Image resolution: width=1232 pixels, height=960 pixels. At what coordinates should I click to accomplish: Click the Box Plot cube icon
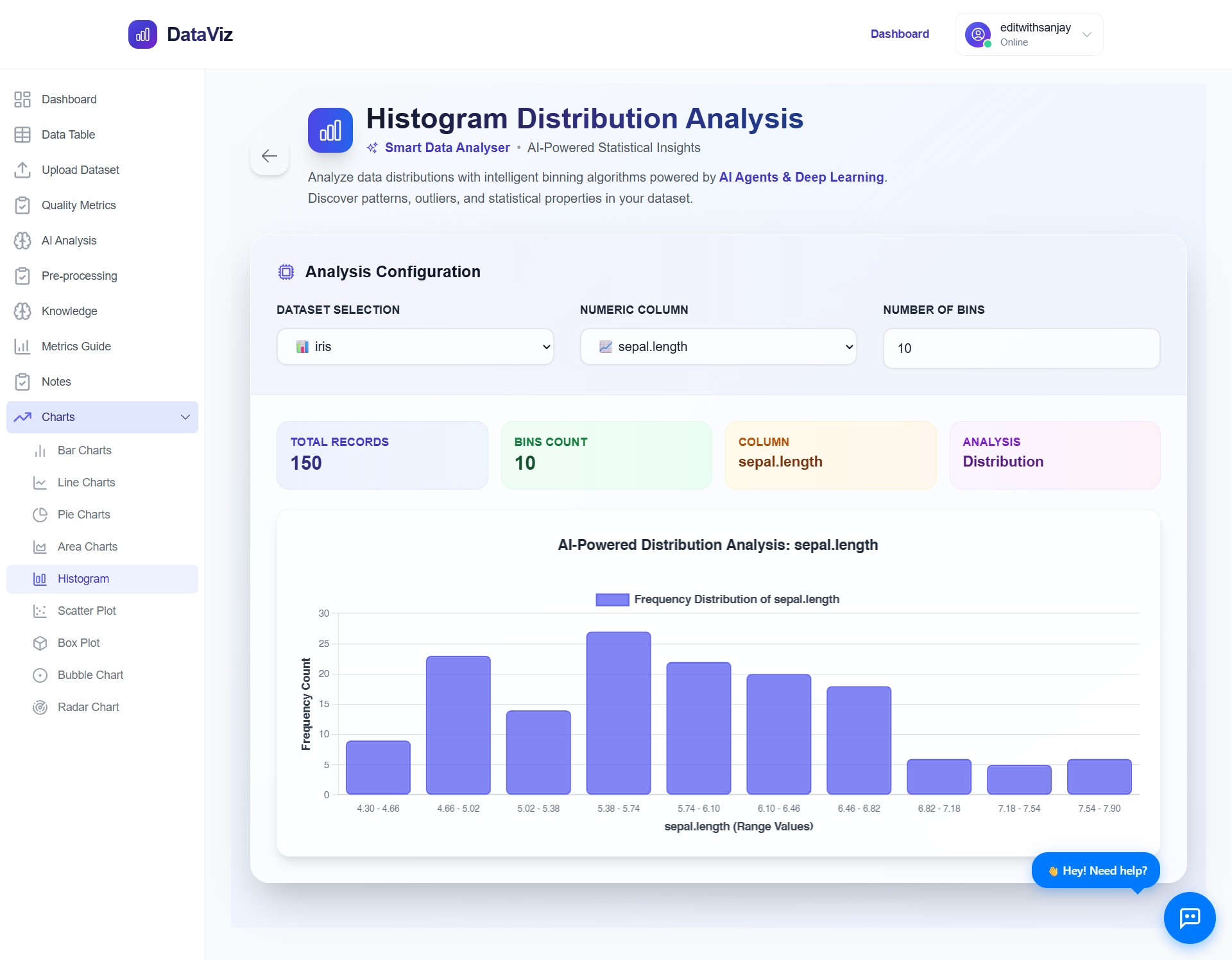[40, 643]
